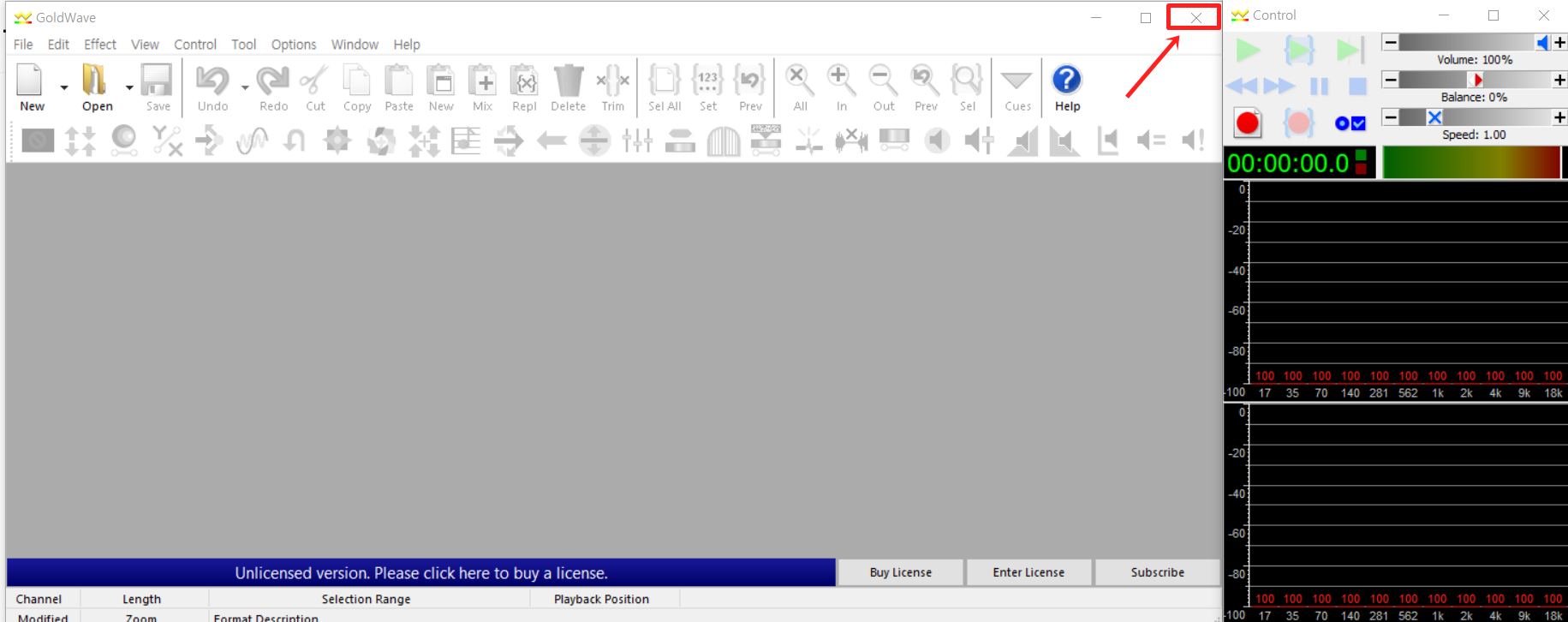Viewport: 1568px width, 622px height.
Task: Decrease volume with the minus button
Action: click(x=1391, y=42)
